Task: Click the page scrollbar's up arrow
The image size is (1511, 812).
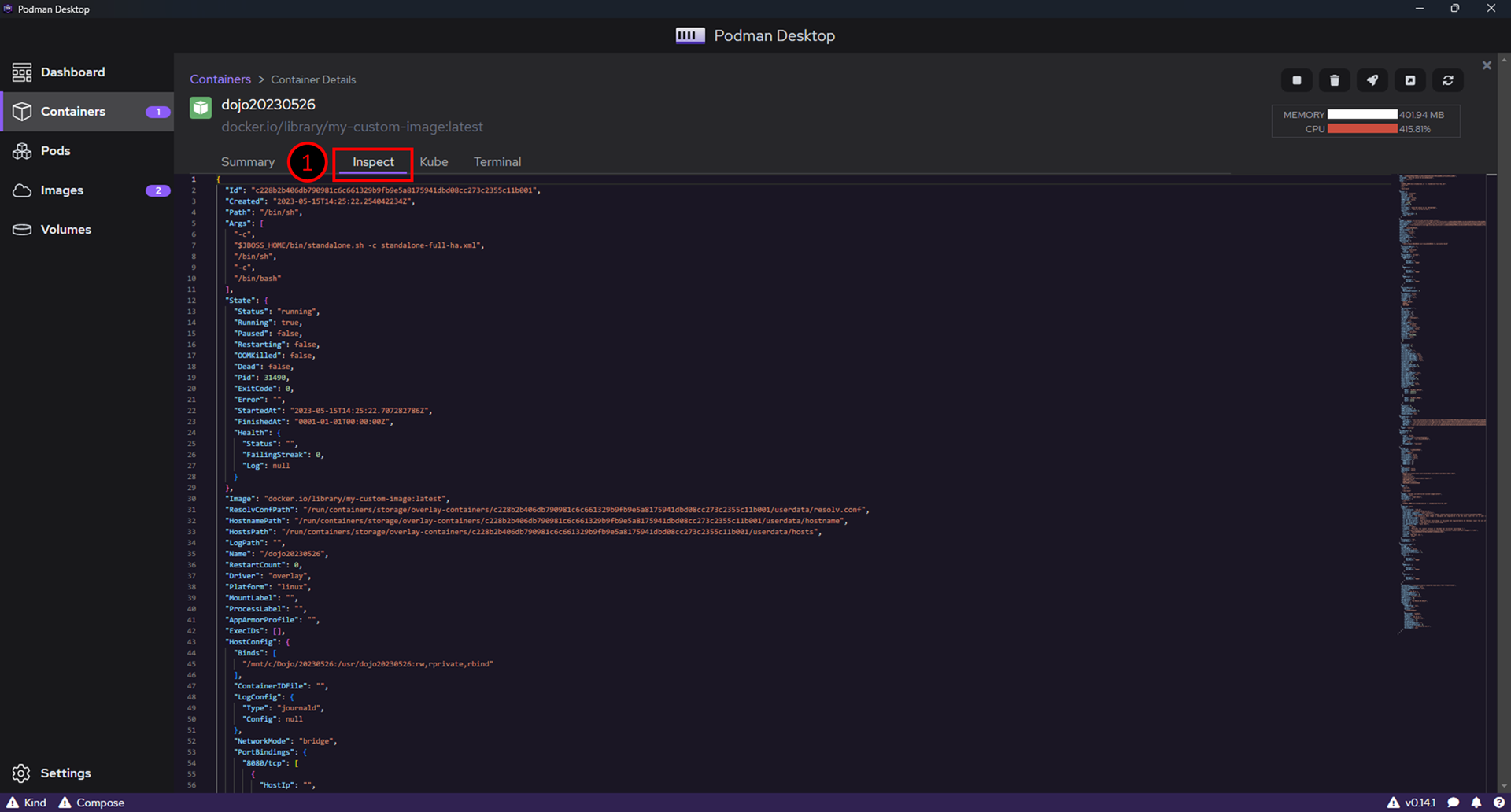Action: click(1505, 58)
